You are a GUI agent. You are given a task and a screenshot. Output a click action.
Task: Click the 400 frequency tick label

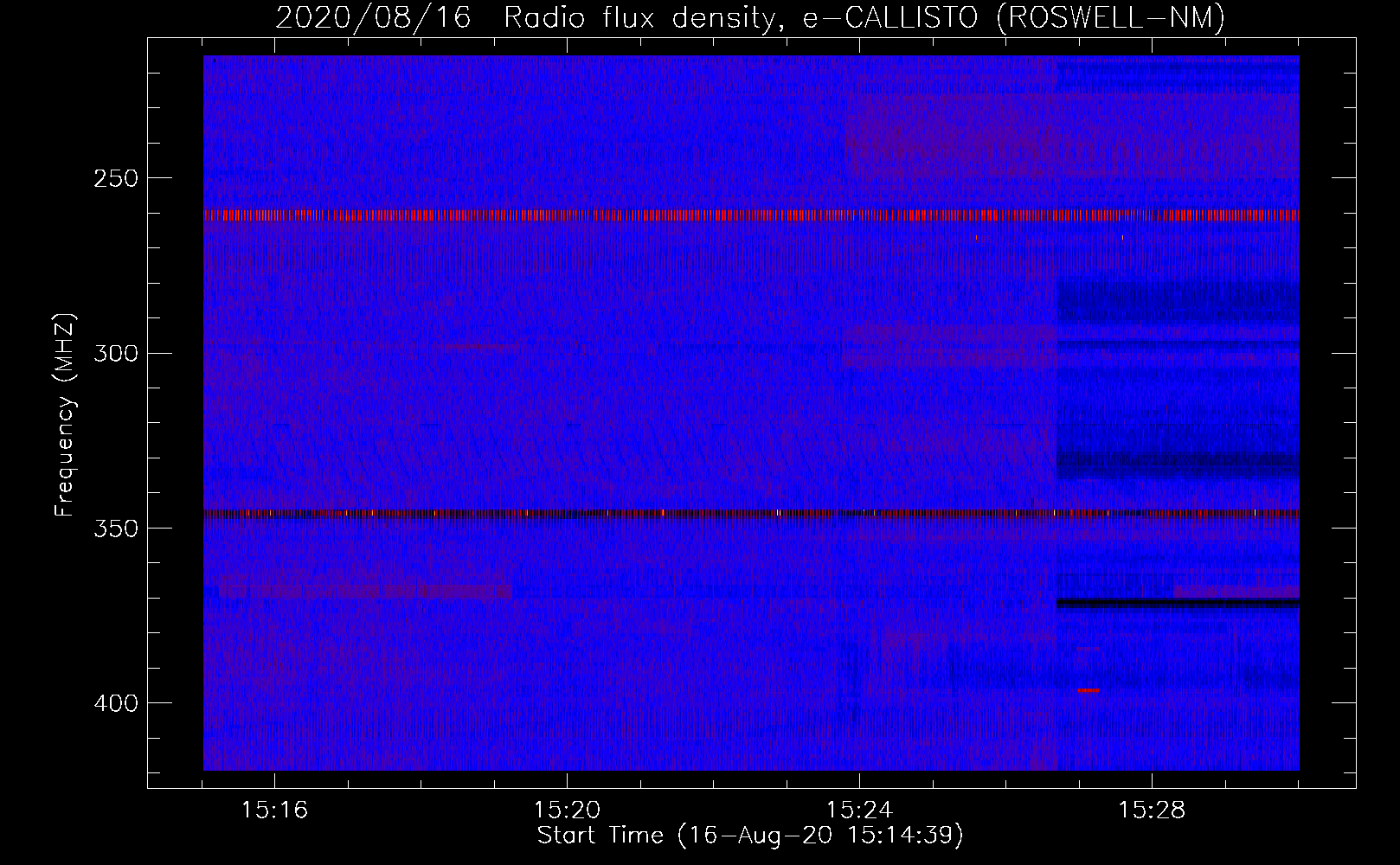click(x=115, y=703)
